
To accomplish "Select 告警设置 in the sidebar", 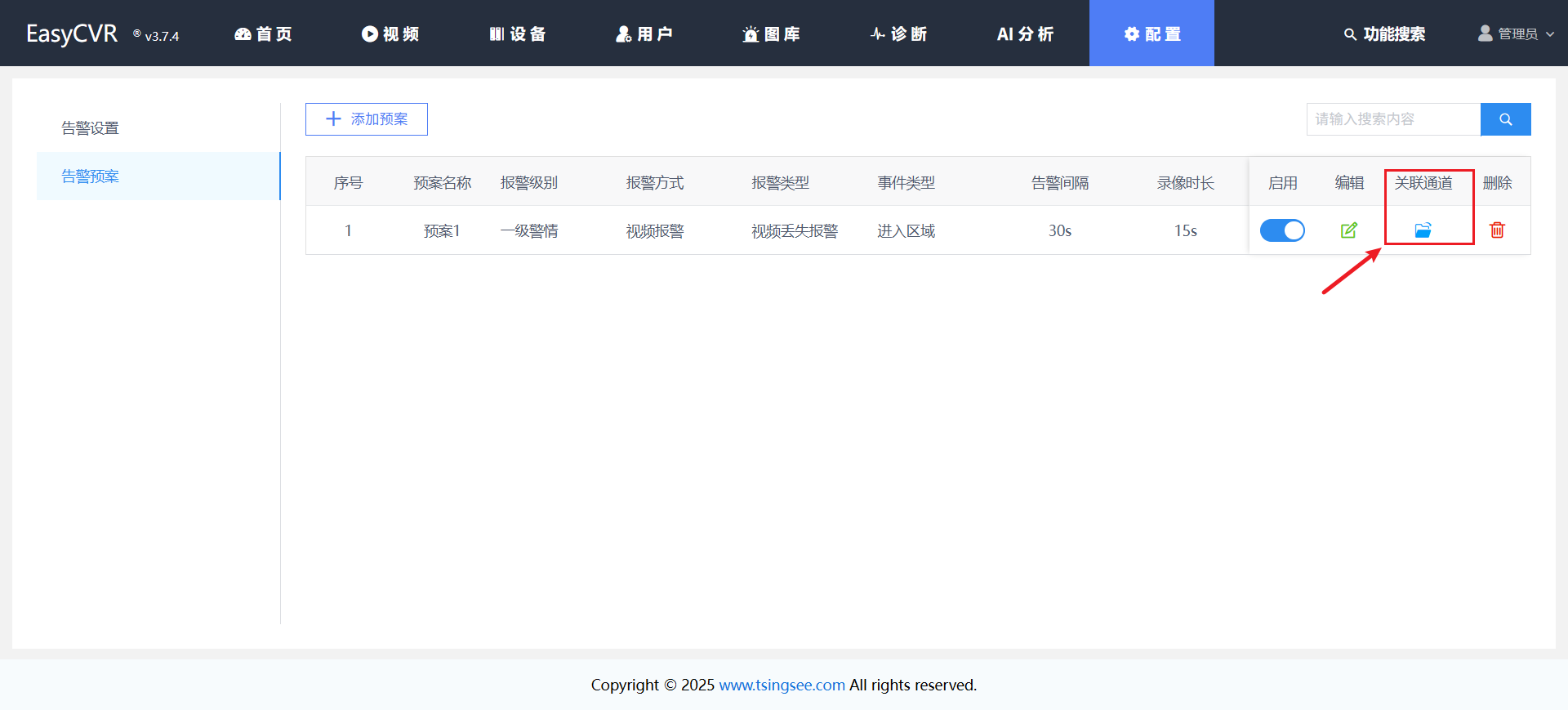I will coord(91,128).
